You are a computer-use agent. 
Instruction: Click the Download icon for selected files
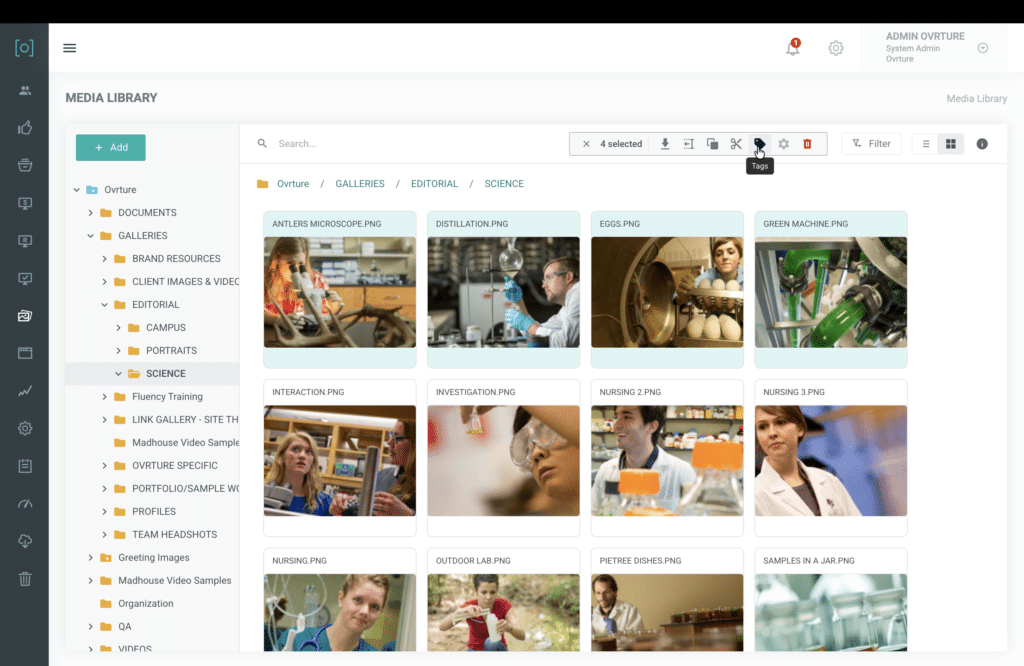pos(665,143)
